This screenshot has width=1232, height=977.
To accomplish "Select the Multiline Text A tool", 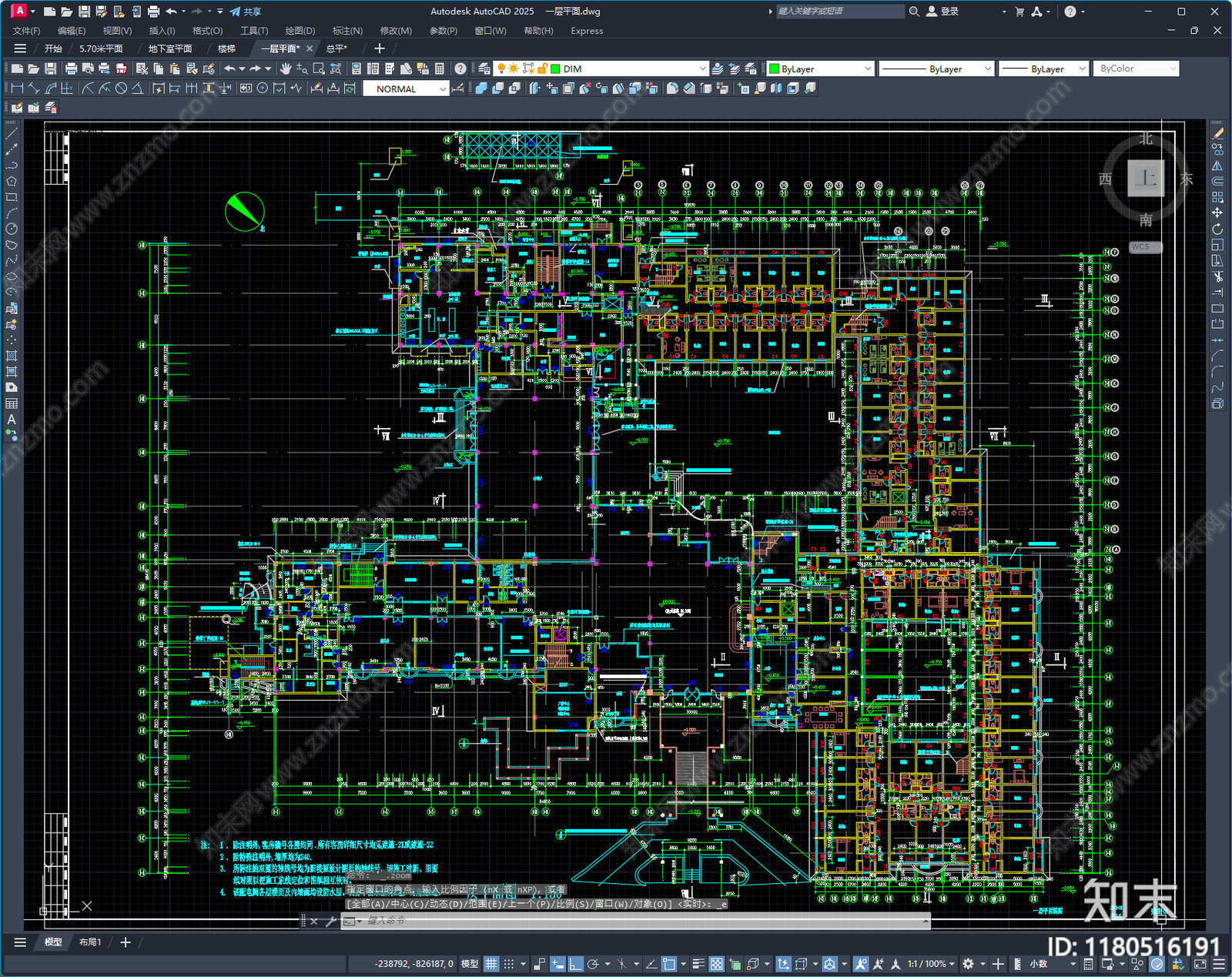I will [12, 420].
